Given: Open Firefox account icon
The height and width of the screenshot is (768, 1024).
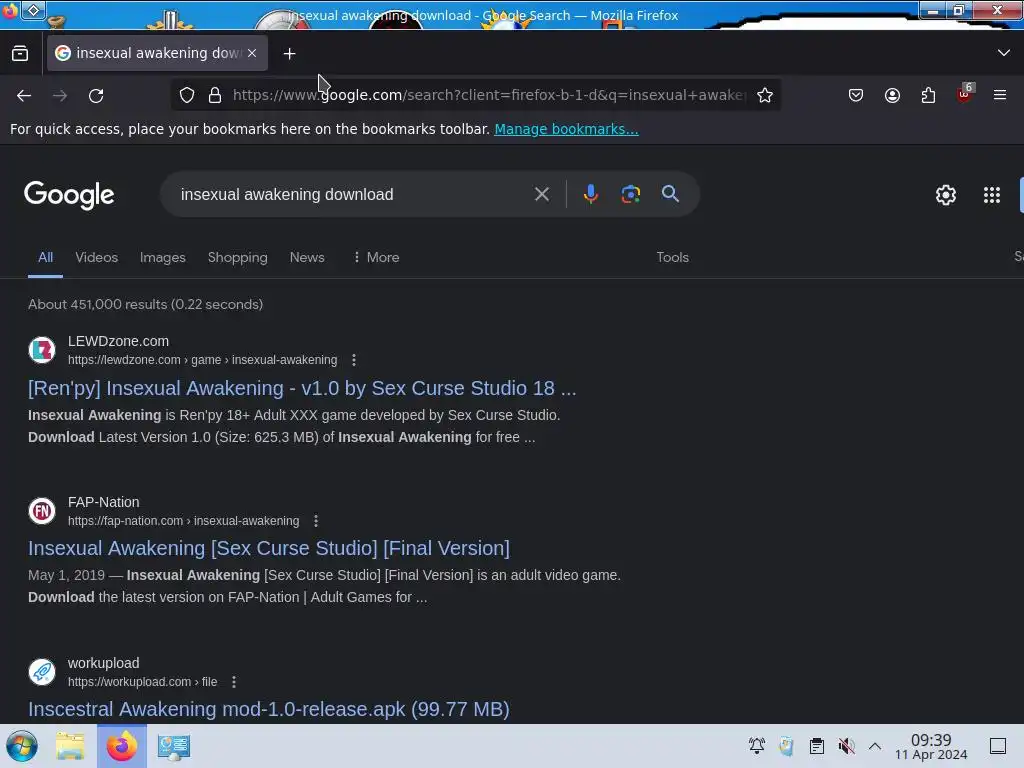Looking at the screenshot, I should [892, 95].
